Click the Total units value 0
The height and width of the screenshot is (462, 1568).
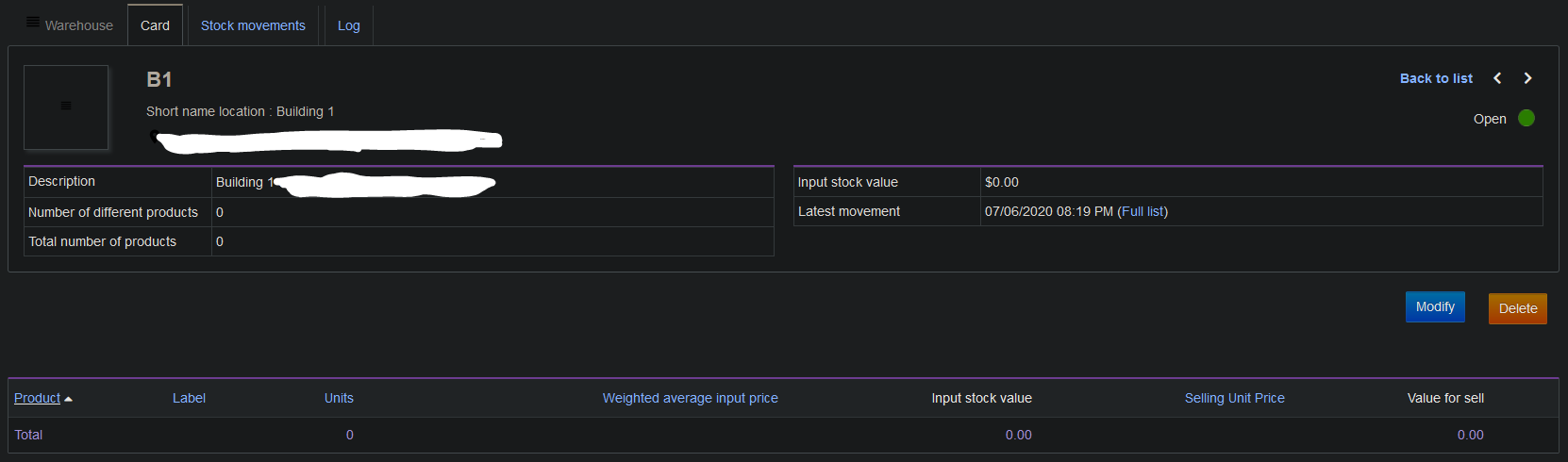350,435
